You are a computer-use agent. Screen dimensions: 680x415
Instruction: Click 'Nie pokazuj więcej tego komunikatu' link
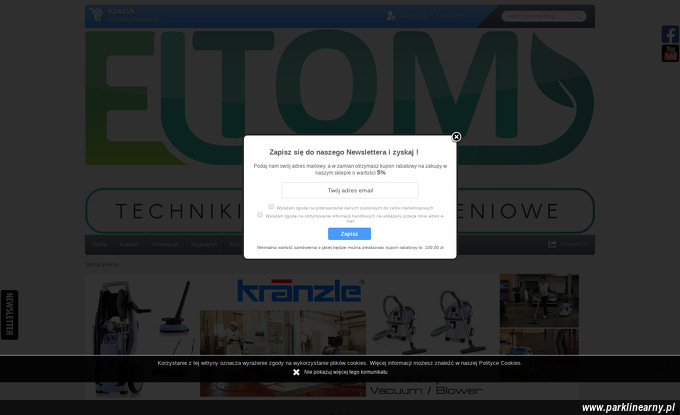coord(346,372)
